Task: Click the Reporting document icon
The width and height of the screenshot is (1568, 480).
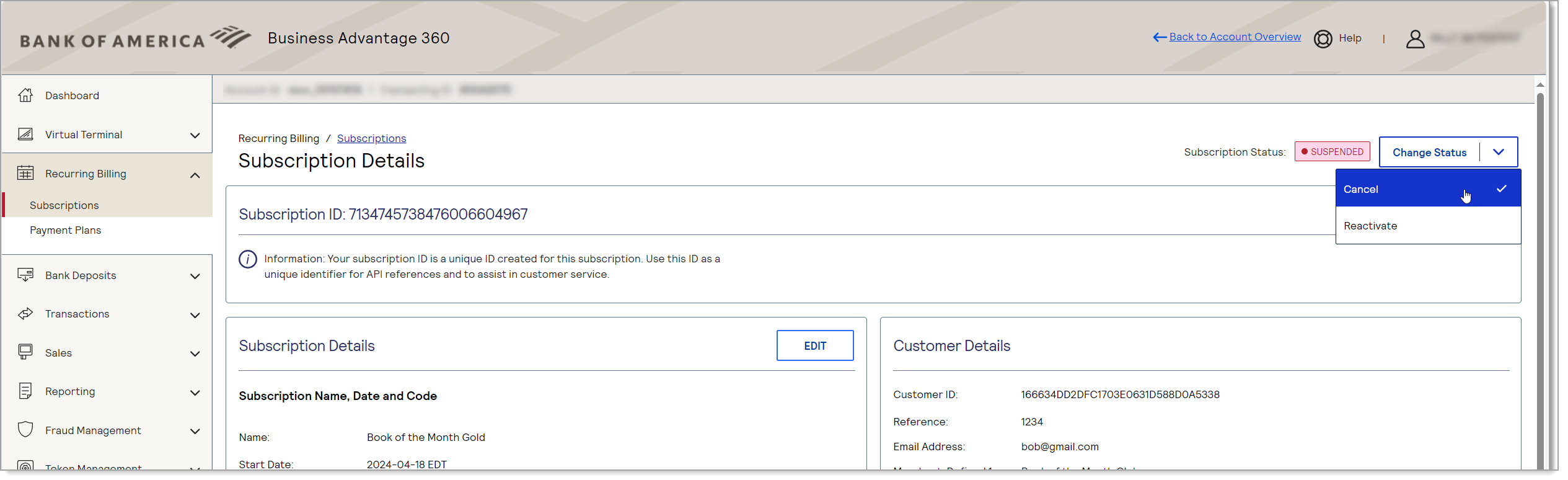Action: pos(25,391)
